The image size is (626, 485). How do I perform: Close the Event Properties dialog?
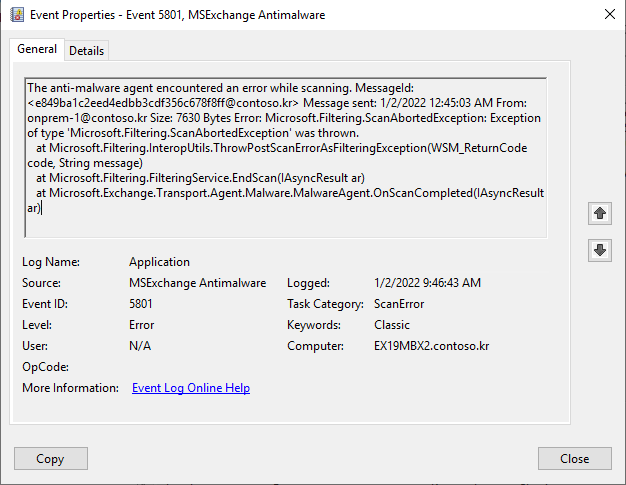click(x=574, y=459)
